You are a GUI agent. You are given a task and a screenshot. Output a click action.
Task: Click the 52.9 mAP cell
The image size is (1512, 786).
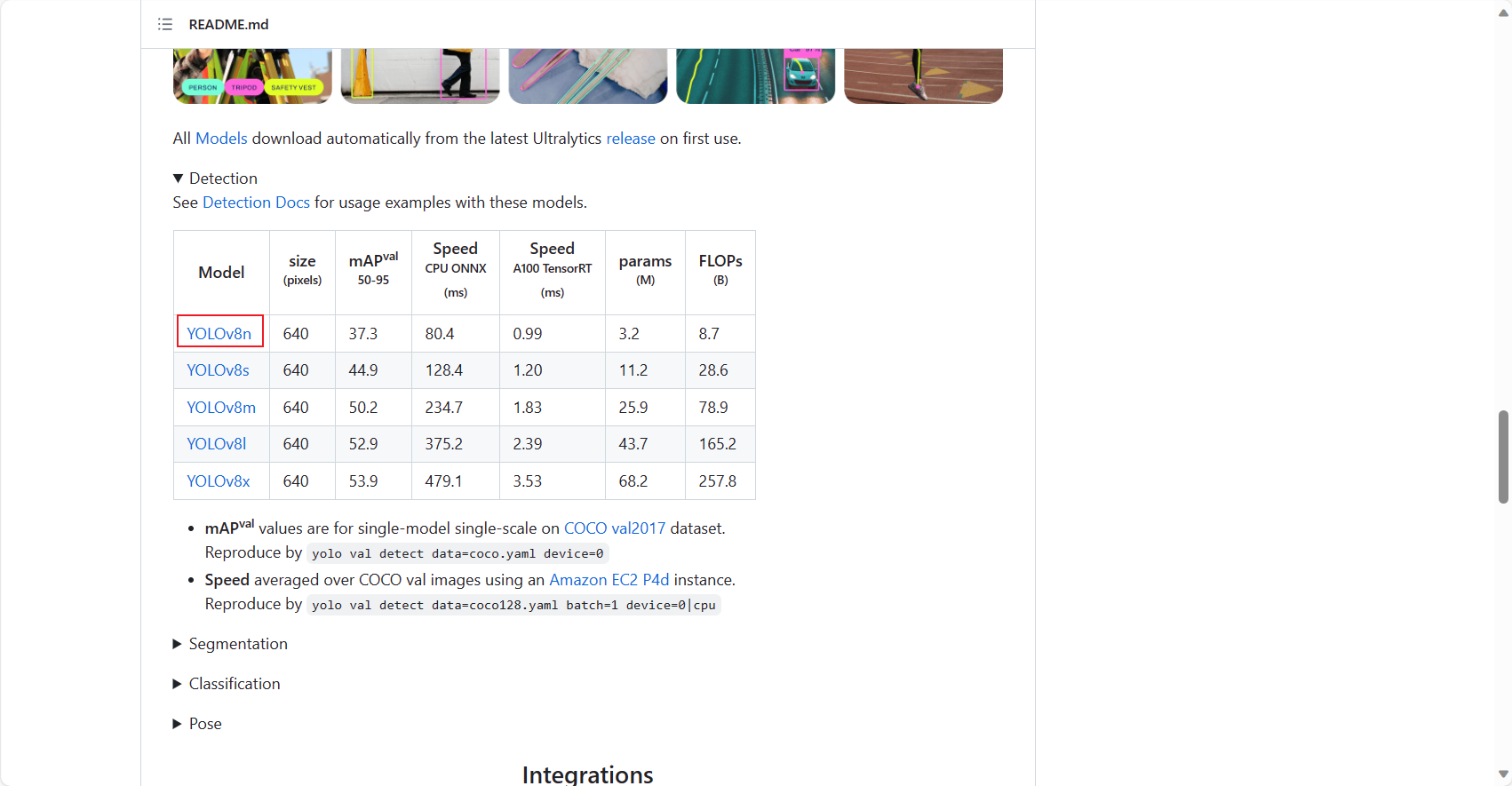pos(373,444)
